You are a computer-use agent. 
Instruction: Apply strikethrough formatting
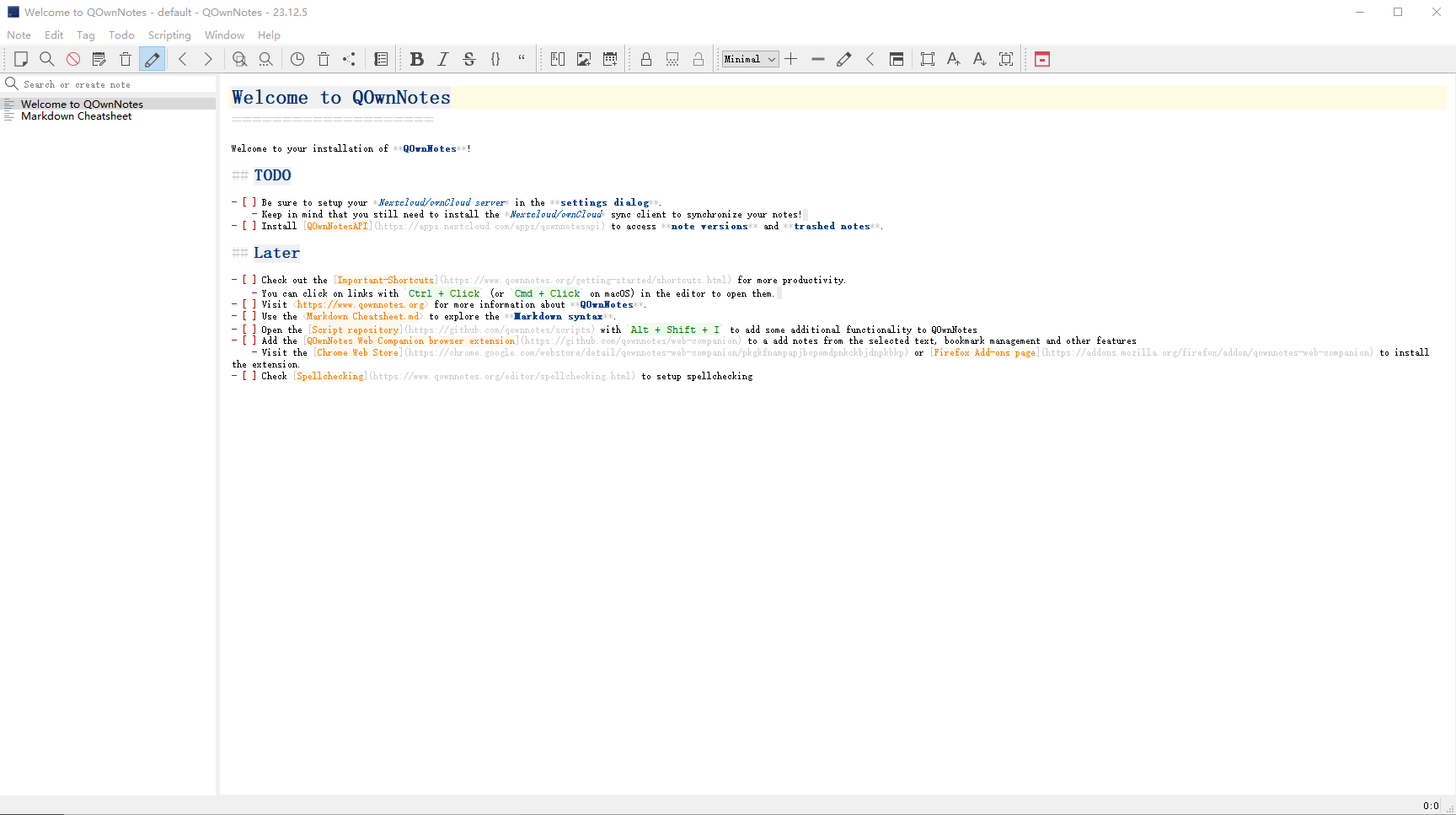click(469, 59)
